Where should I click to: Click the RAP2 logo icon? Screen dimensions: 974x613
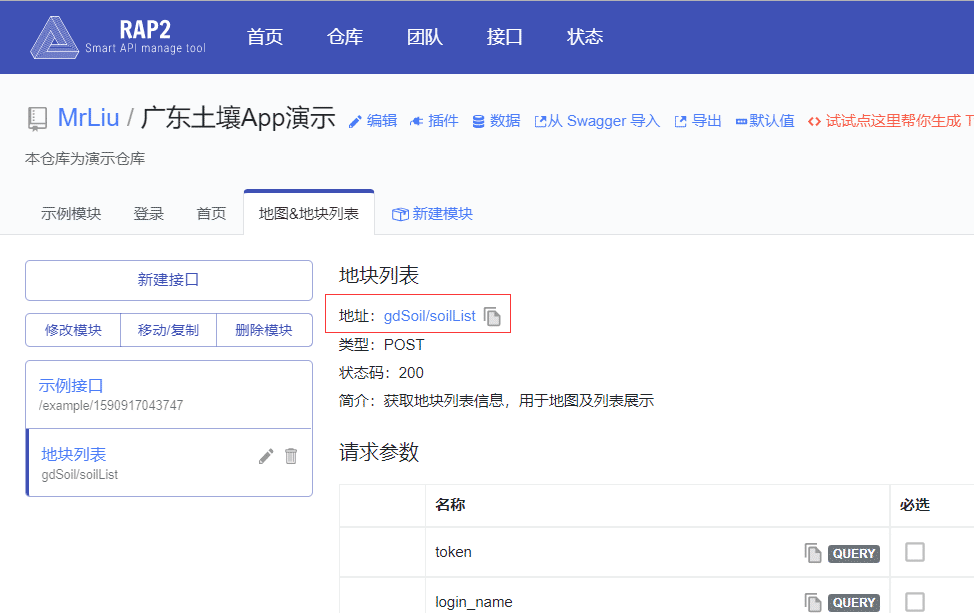point(54,37)
